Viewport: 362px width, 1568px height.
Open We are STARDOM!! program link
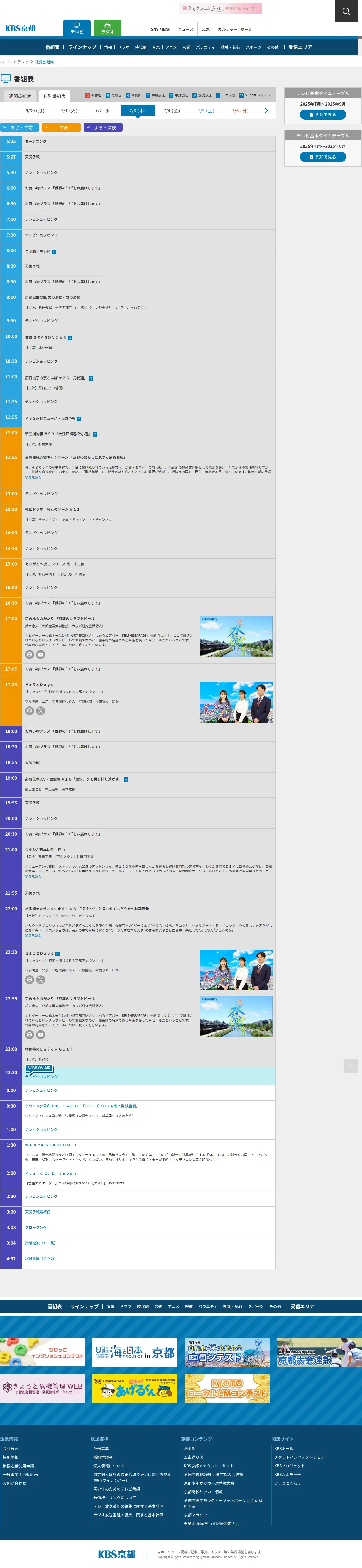coord(51,1145)
